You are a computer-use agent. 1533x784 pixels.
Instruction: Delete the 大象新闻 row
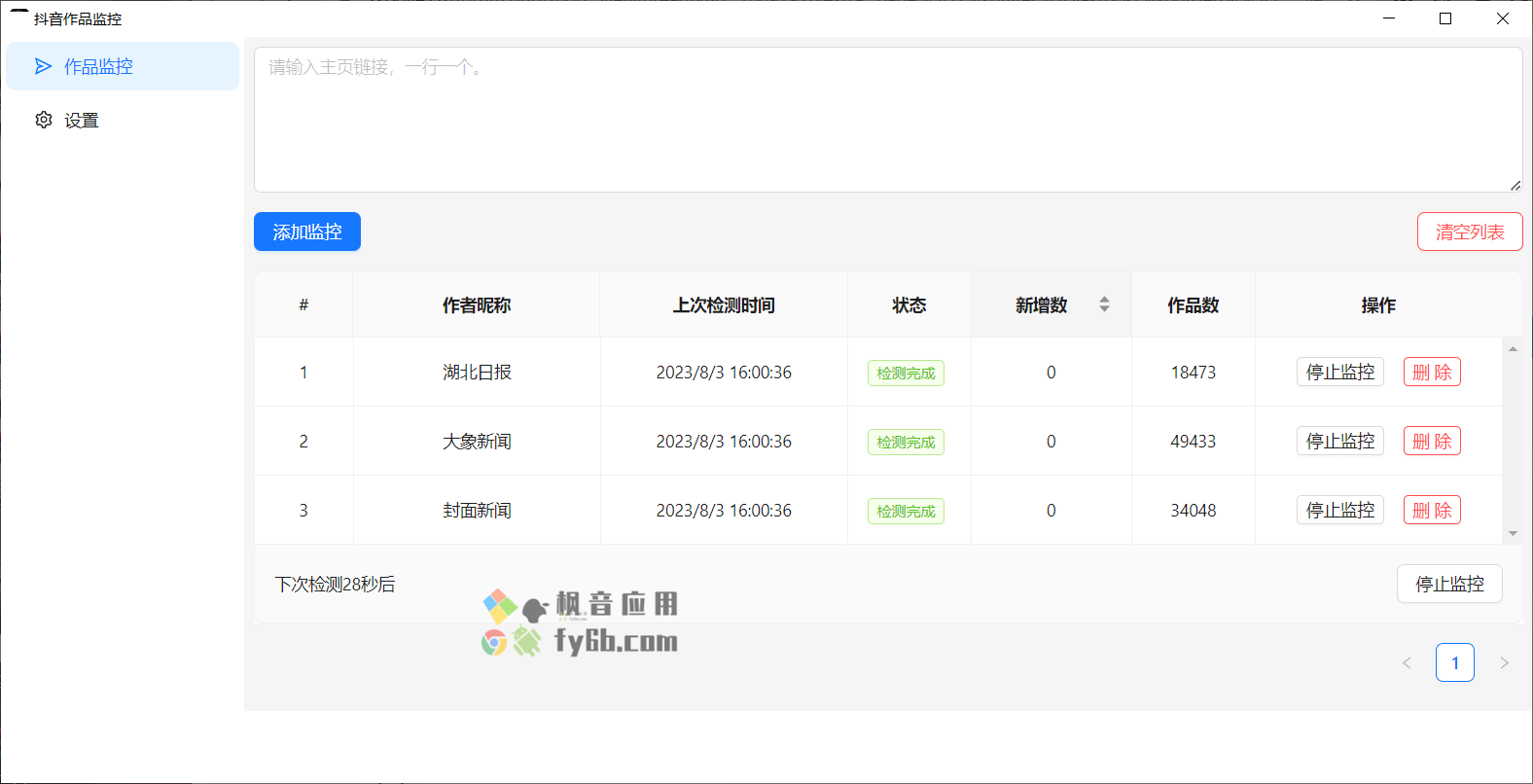click(x=1432, y=441)
